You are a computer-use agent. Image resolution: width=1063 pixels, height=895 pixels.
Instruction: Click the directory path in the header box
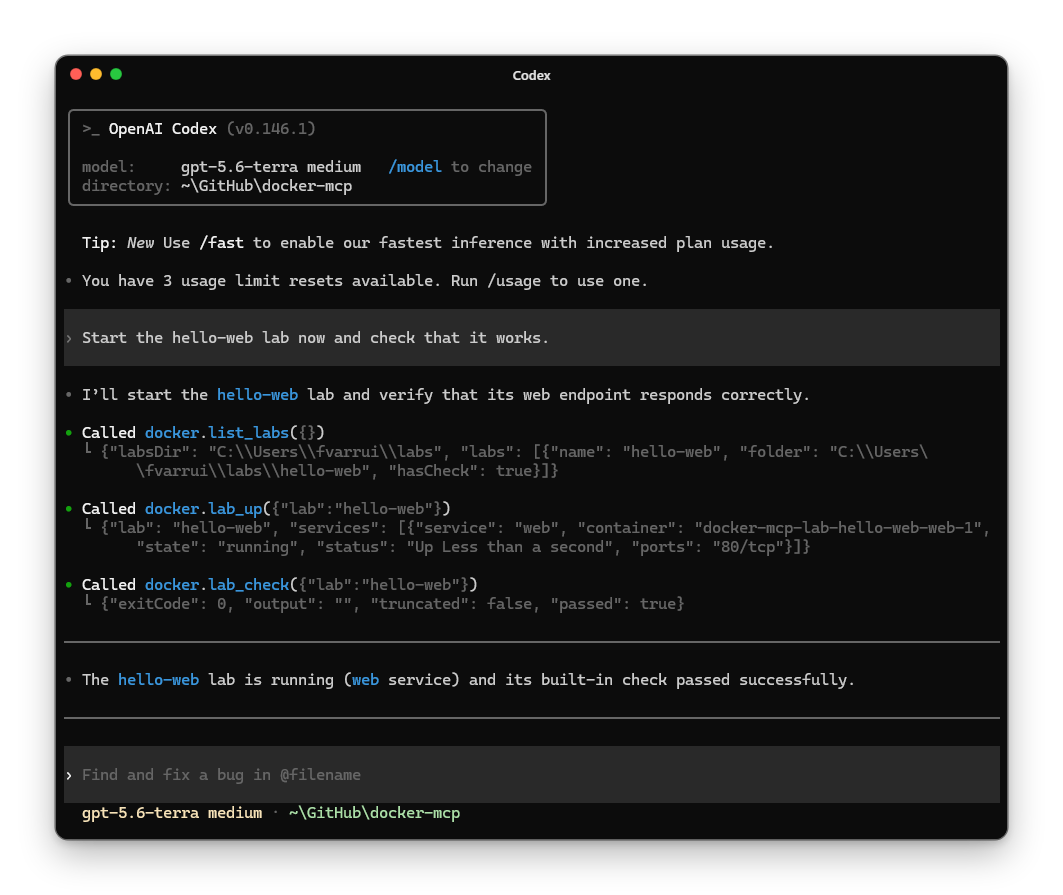pos(266,186)
